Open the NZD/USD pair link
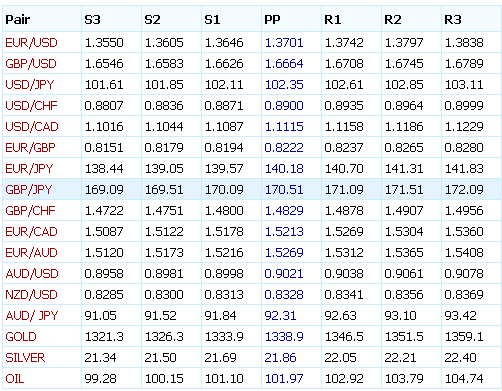 pyautogui.click(x=31, y=295)
